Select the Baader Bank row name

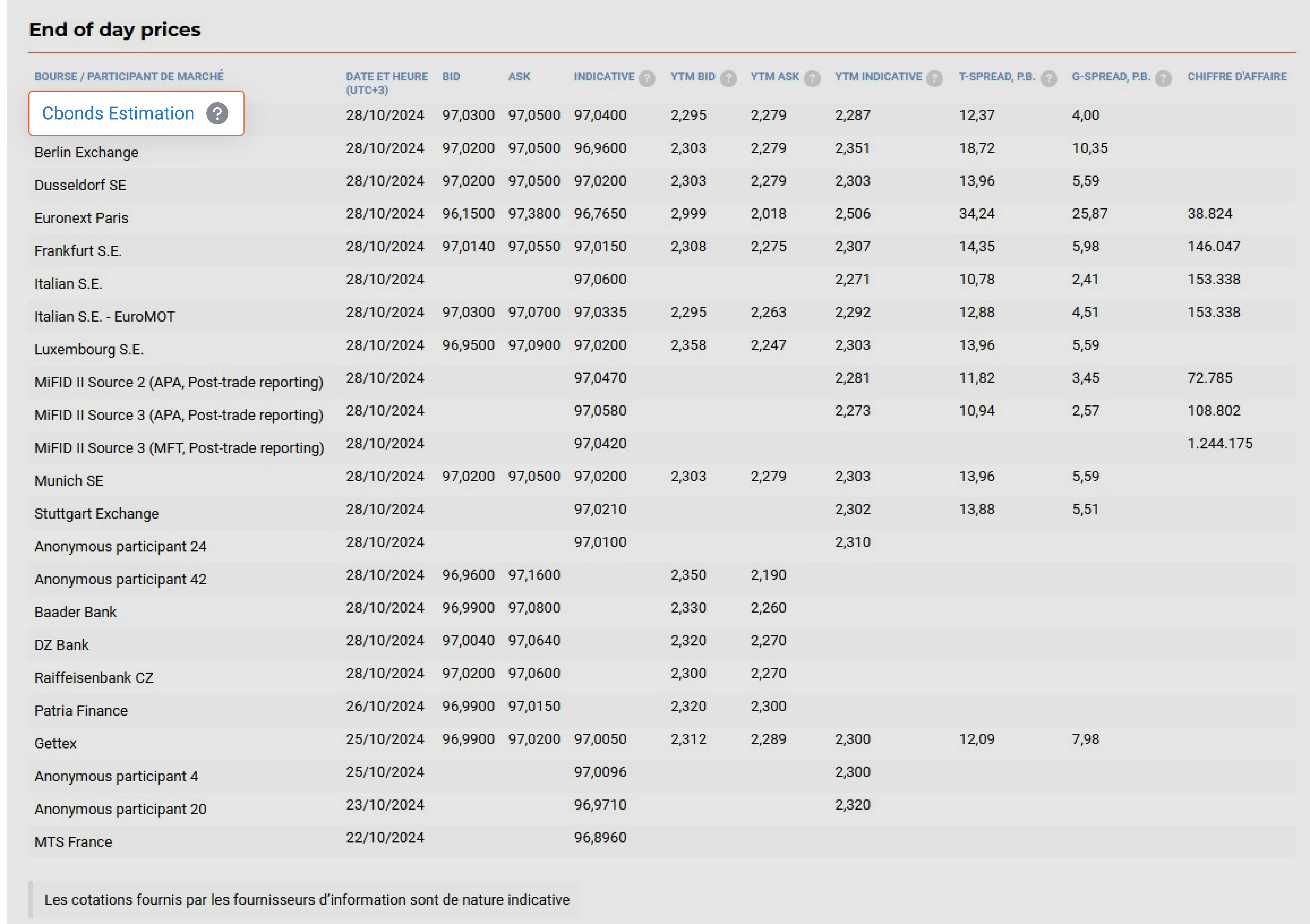pos(75,612)
